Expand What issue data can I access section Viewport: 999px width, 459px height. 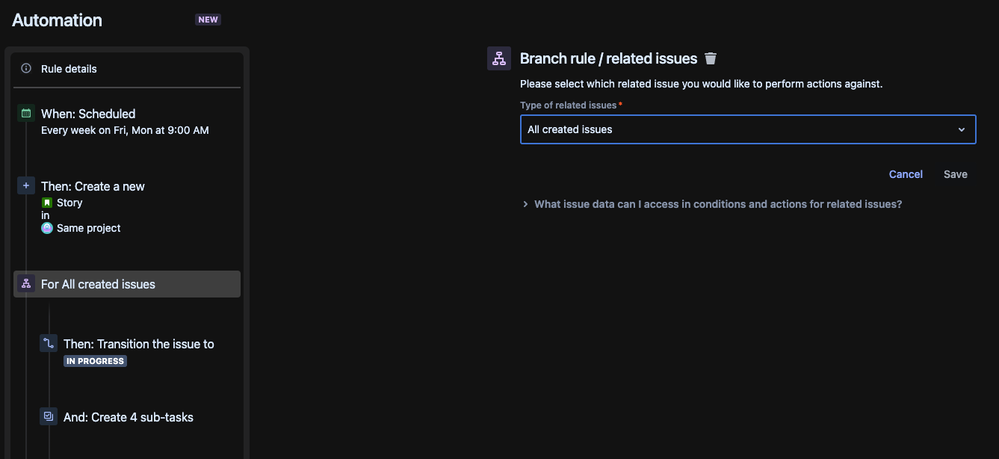click(x=711, y=205)
